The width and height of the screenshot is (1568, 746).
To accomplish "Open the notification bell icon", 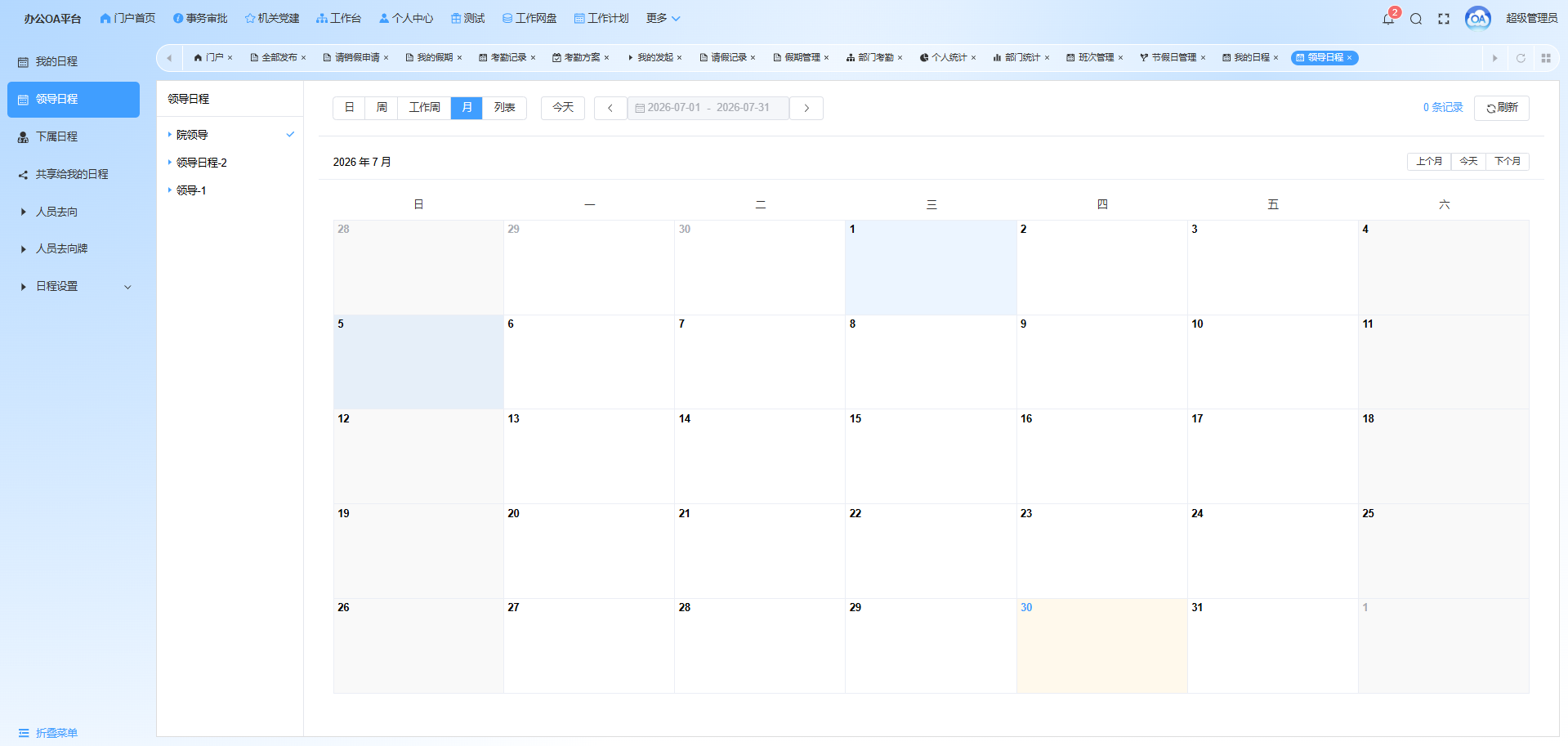I will (1387, 19).
